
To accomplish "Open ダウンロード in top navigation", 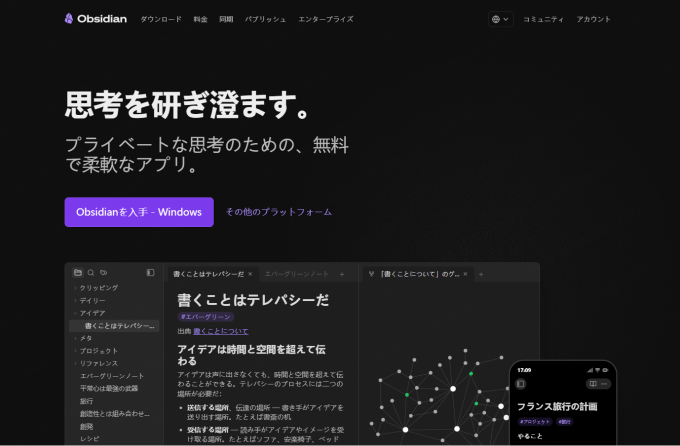I will click(x=161, y=19).
